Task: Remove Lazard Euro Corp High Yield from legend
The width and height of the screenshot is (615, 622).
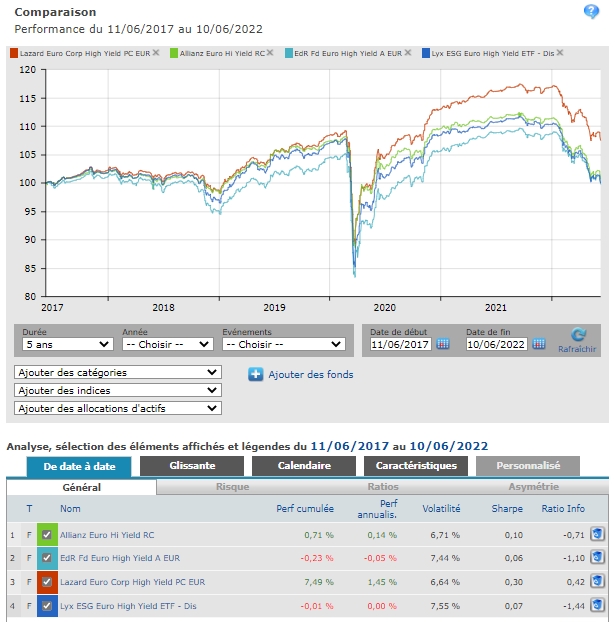Action: point(155,52)
